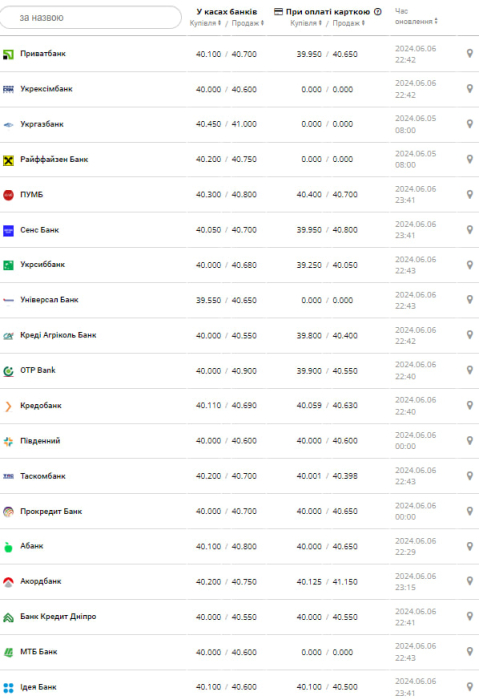Sort by card payment Купівля column

click(x=306, y=23)
